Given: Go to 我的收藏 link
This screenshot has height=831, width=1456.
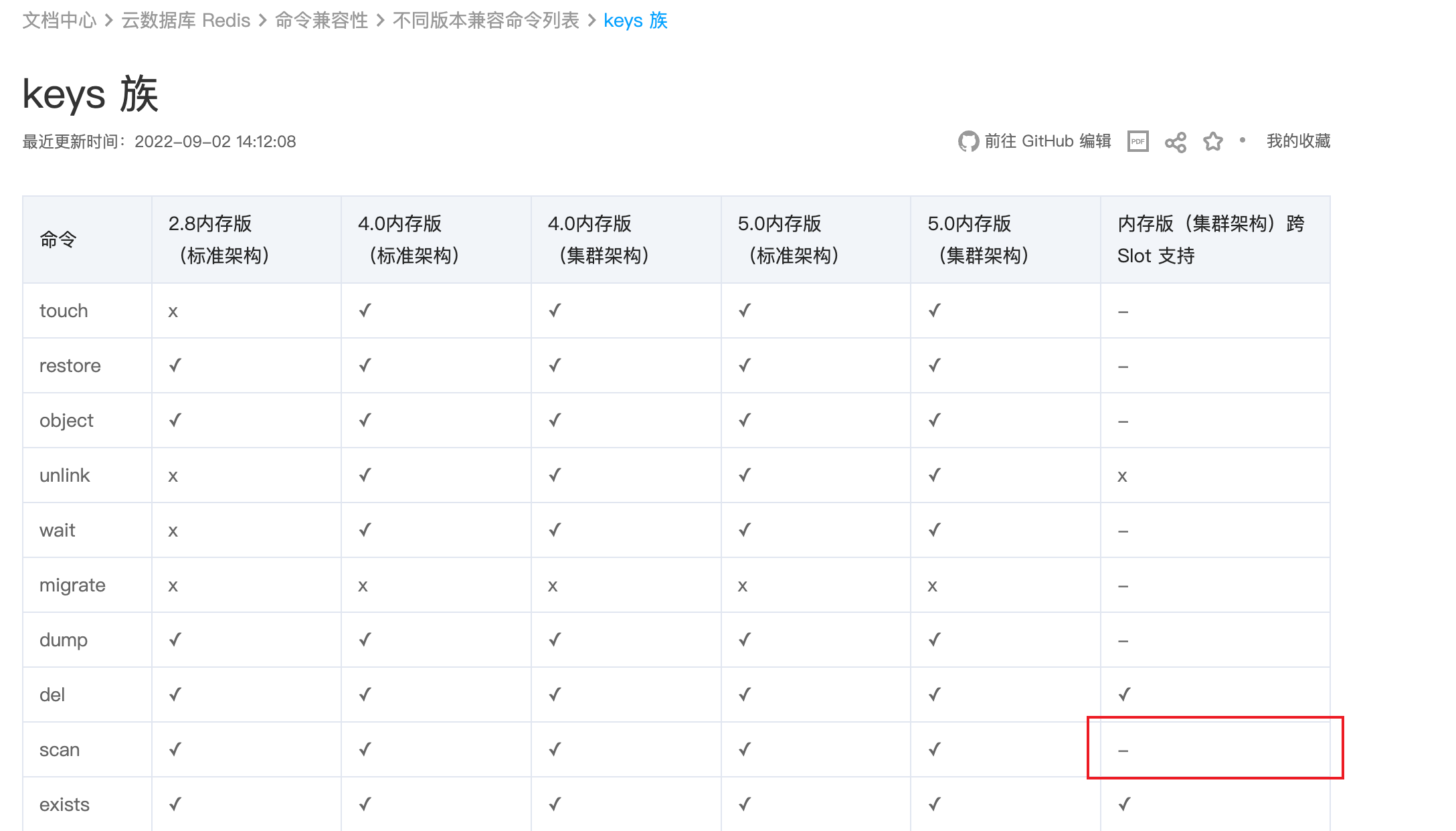Looking at the screenshot, I should tap(1297, 141).
